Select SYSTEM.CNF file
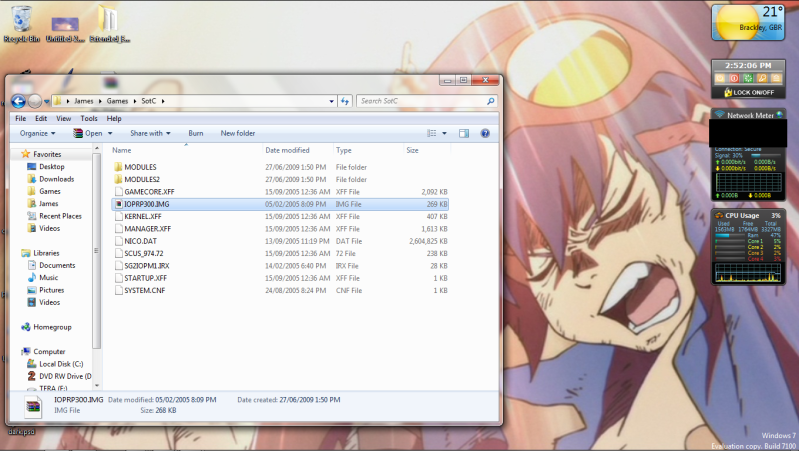 (280, 290)
